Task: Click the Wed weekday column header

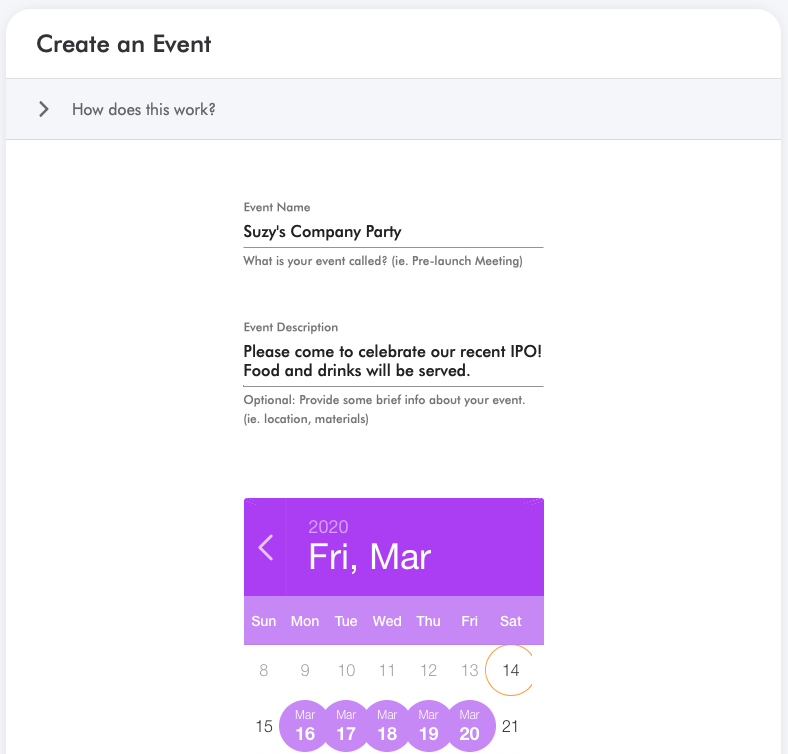Action: [387, 621]
